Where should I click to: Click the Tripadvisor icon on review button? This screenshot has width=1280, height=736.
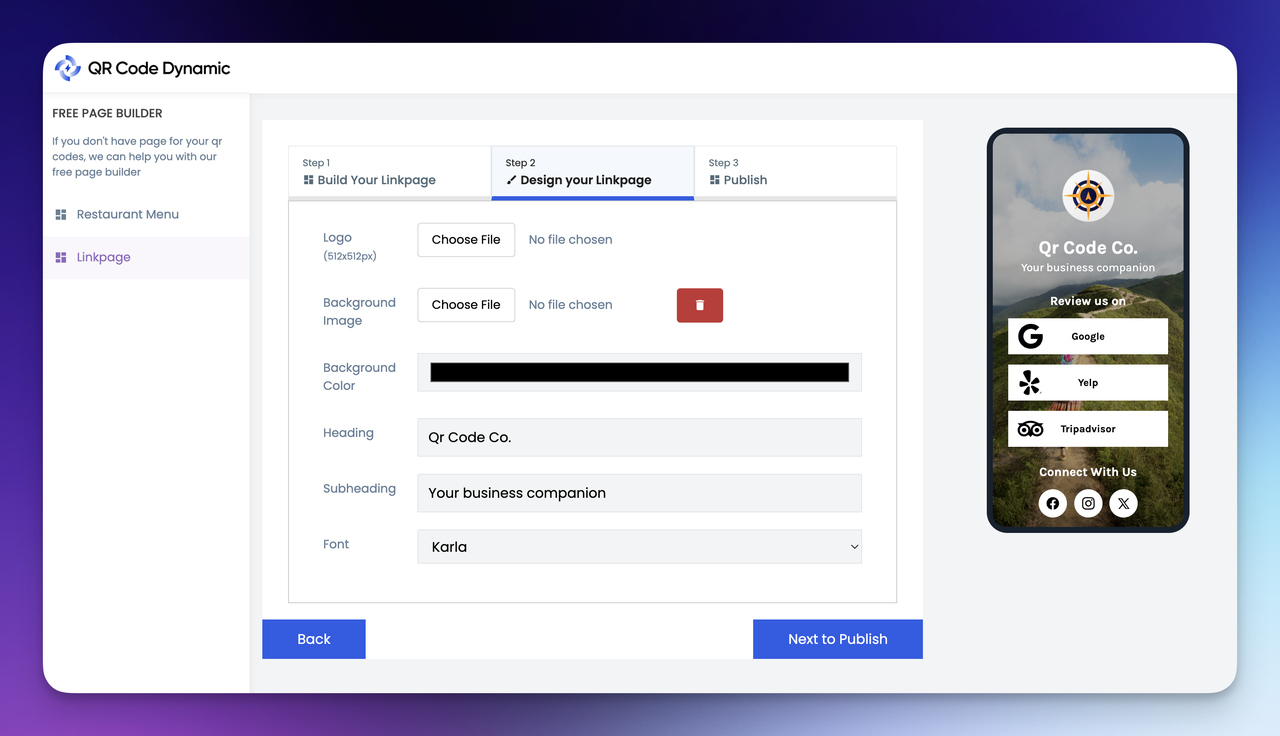[1030, 428]
